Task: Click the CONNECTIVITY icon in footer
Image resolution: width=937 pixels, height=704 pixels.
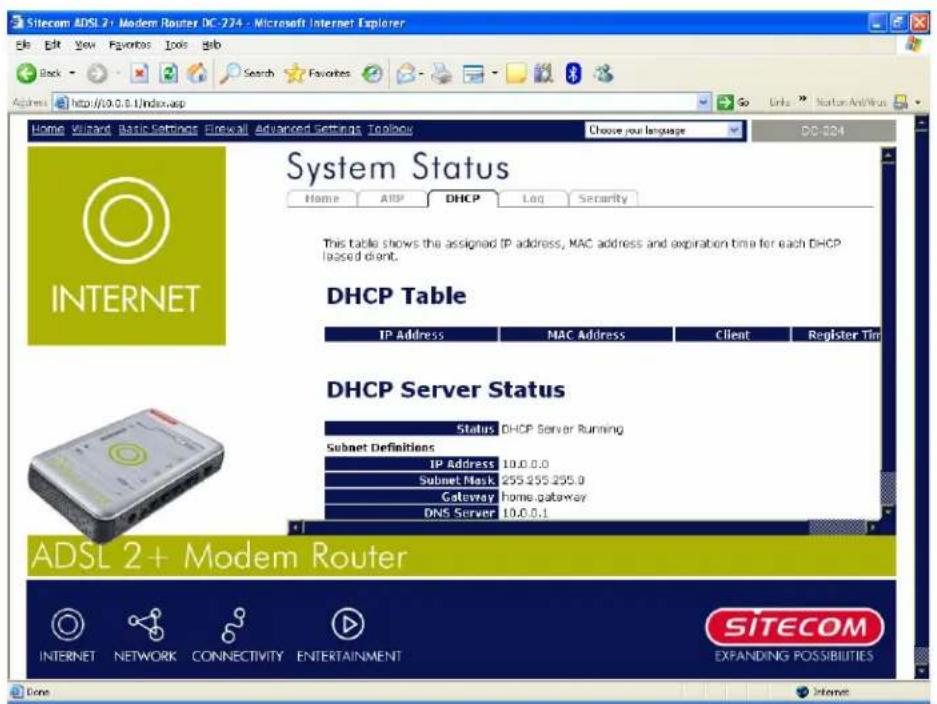Action: point(234,625)
